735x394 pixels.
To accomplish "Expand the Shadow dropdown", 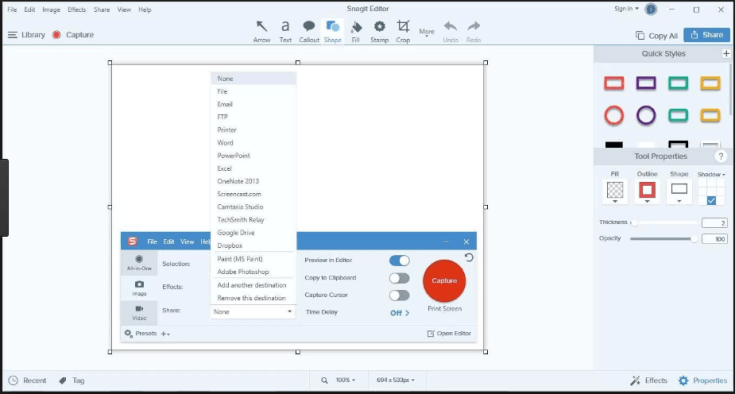I will tap(711, 174).
